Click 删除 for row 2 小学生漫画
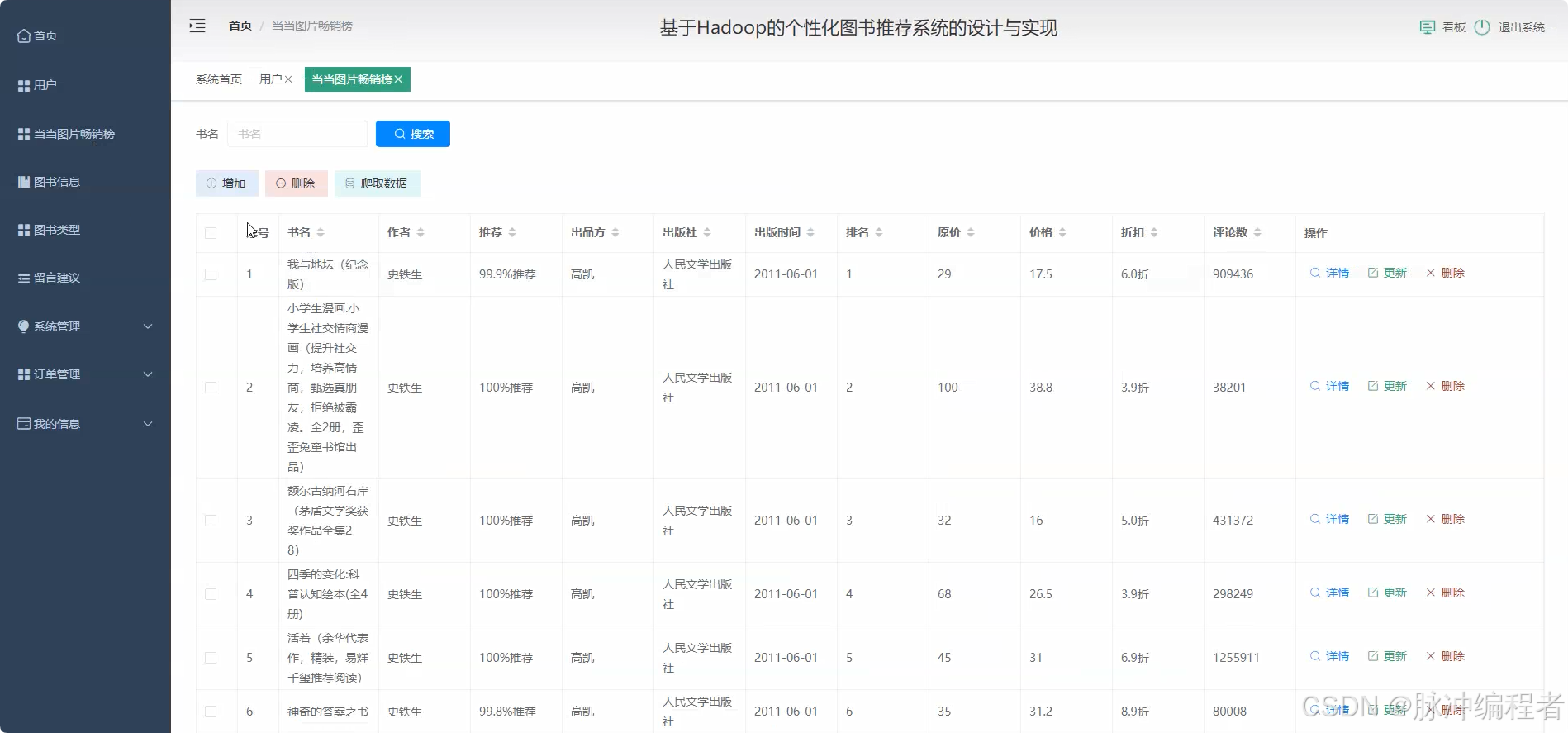The image size is (1568, 733). click(1445, 386)
